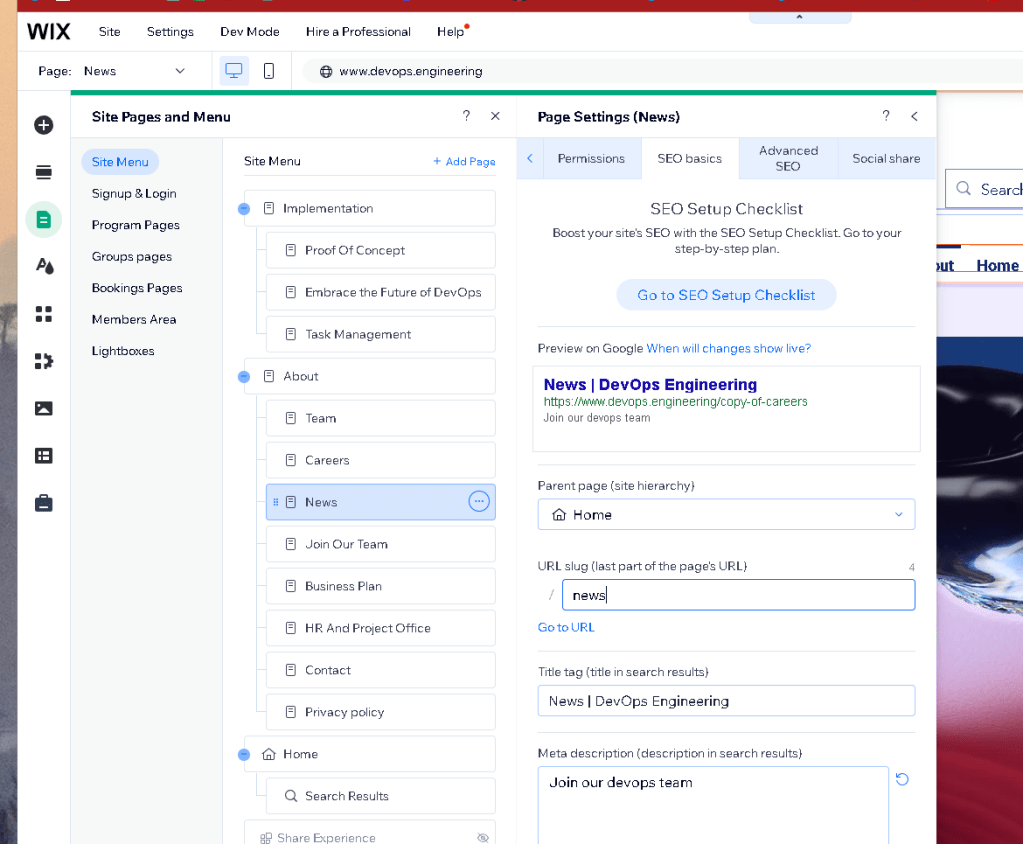The height and width of the screenshot is (844, 1023).
Task: Open the My Business puzzle icon
Action: point(44,361)
